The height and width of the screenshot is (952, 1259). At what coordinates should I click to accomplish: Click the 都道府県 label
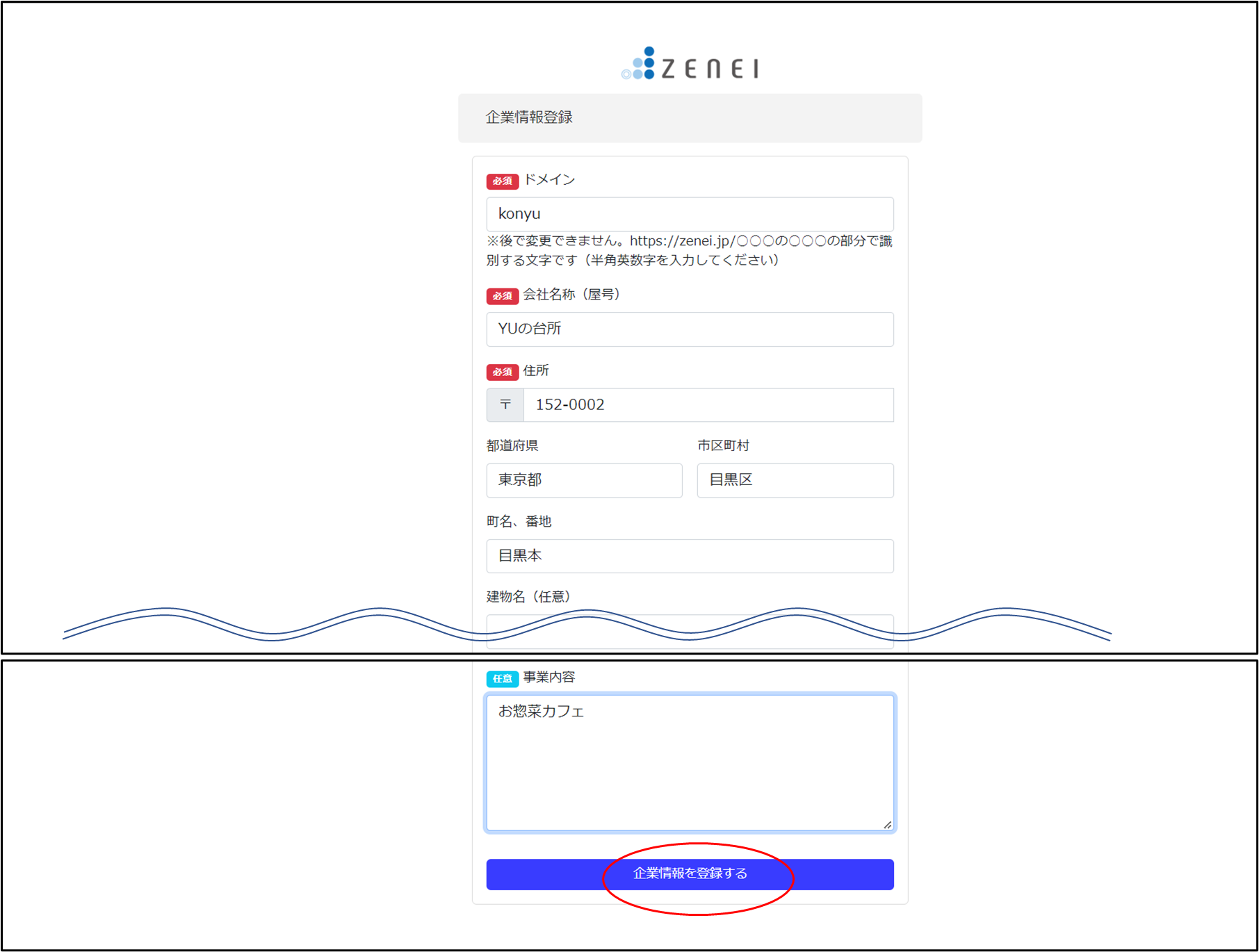pos(512,445)
